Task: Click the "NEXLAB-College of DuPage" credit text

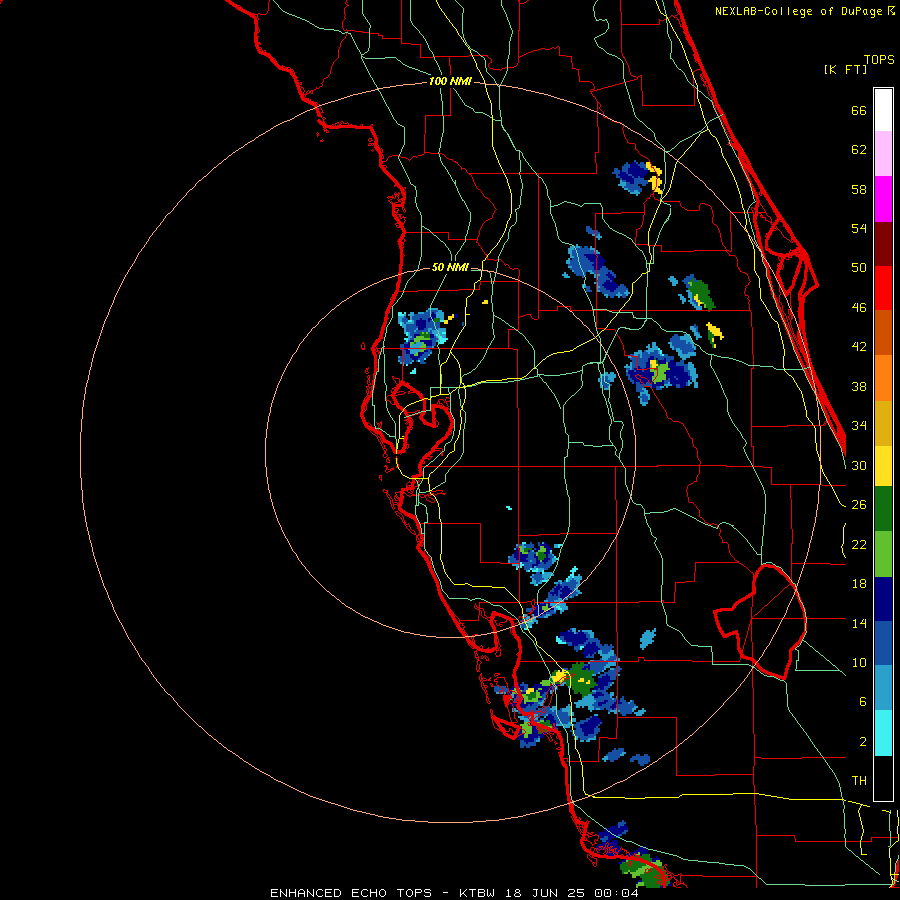Action: tap(800, 11)
